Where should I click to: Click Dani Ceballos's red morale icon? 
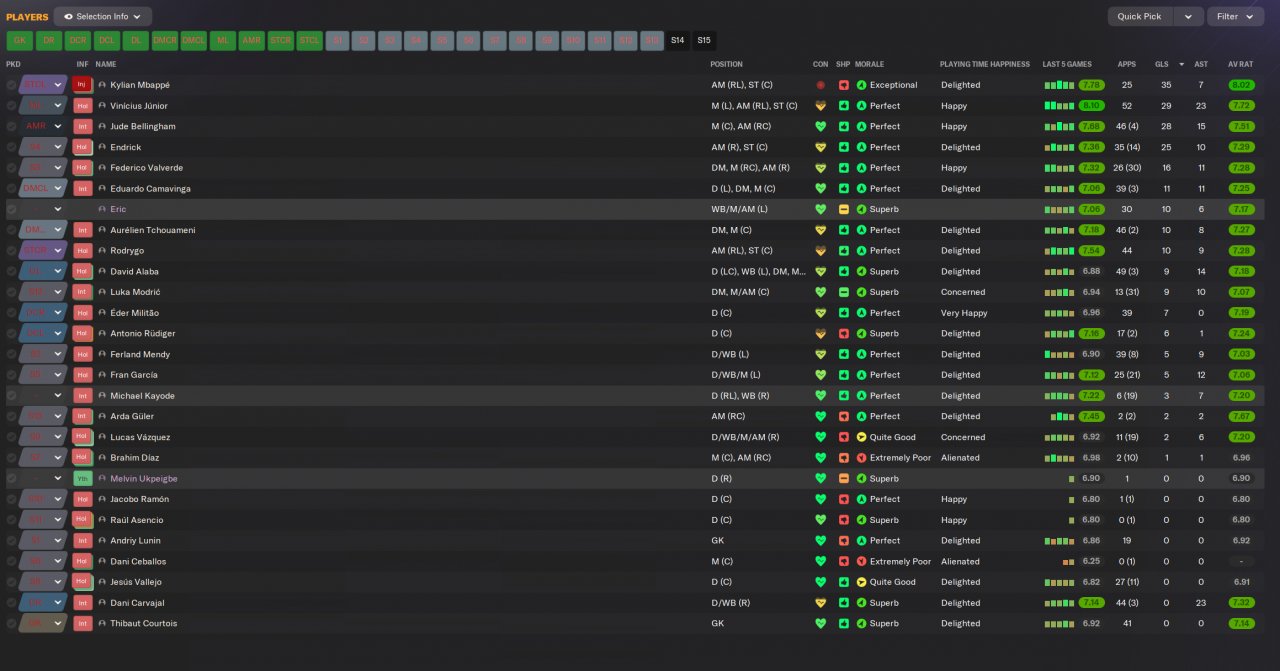click(x=861, y=561)
